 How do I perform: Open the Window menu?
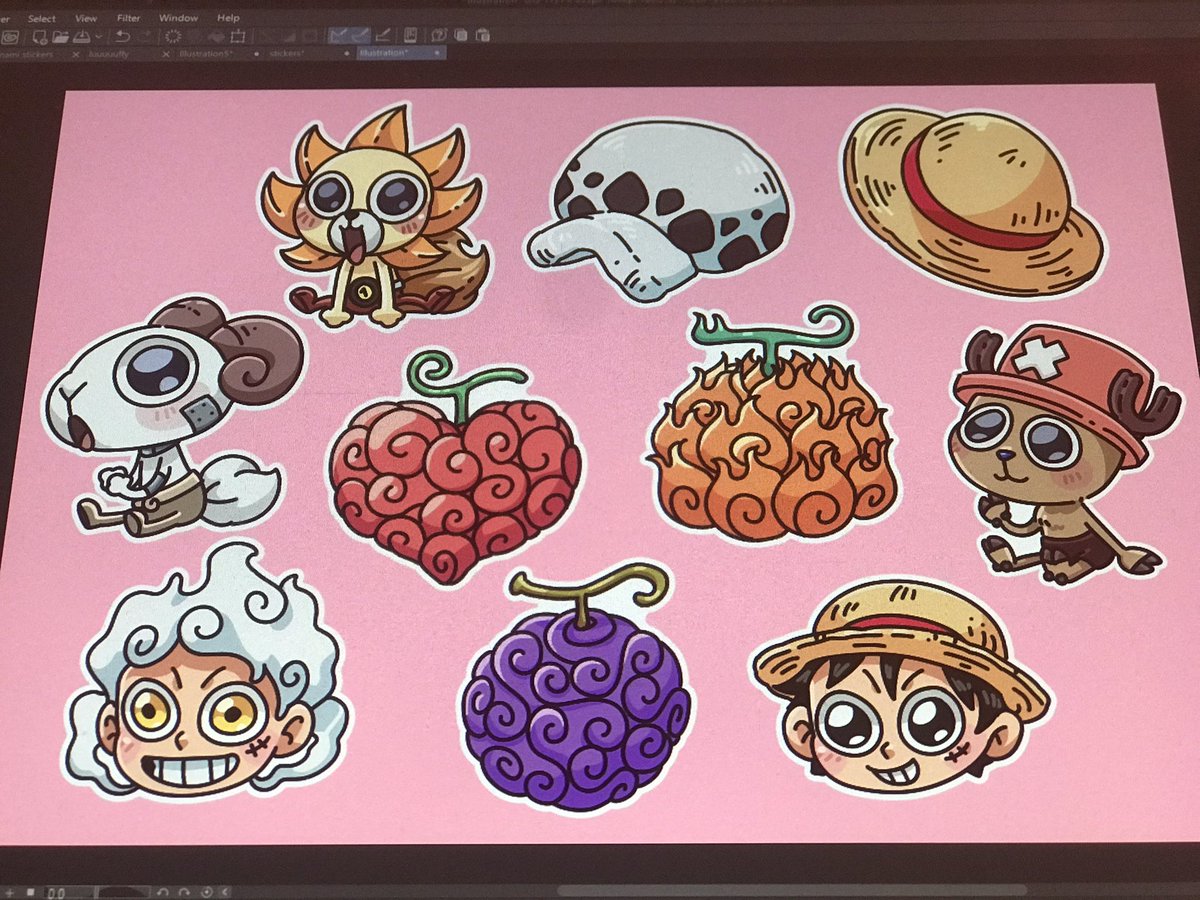(178, 19)
